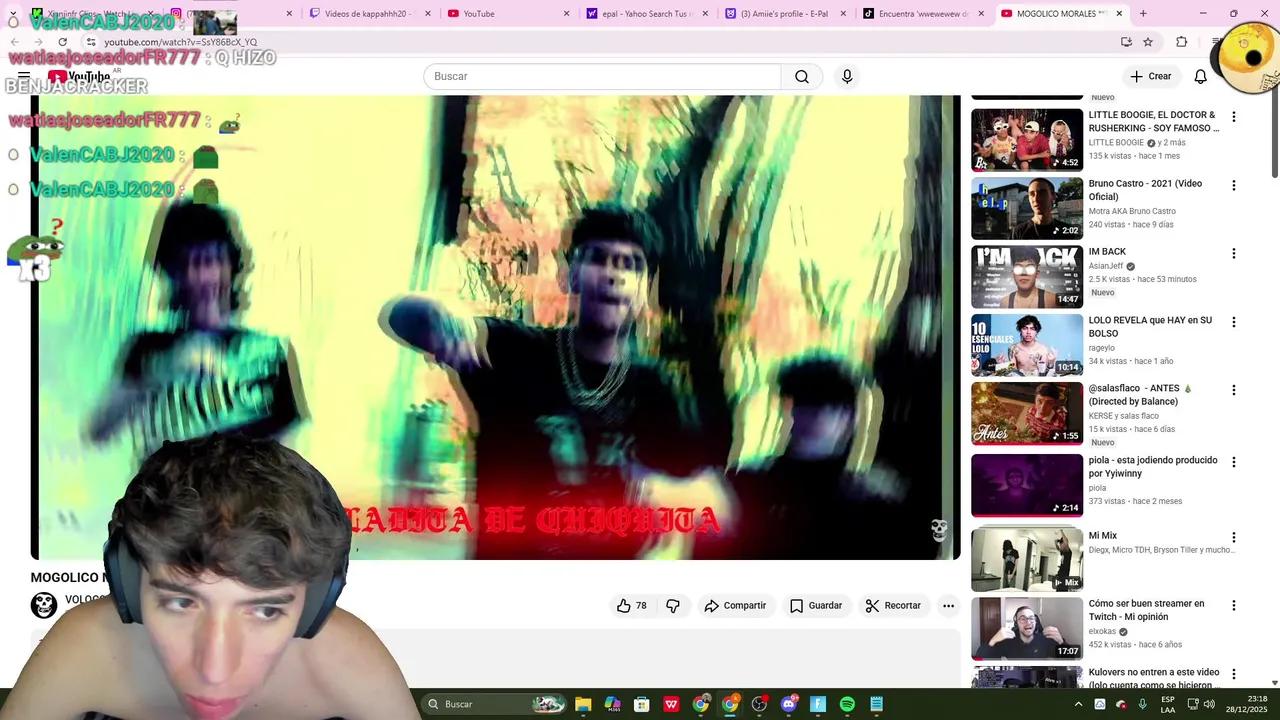Click the microphone voice search icon
This screenshot has height=720, width=1280.
pos(847,77)
